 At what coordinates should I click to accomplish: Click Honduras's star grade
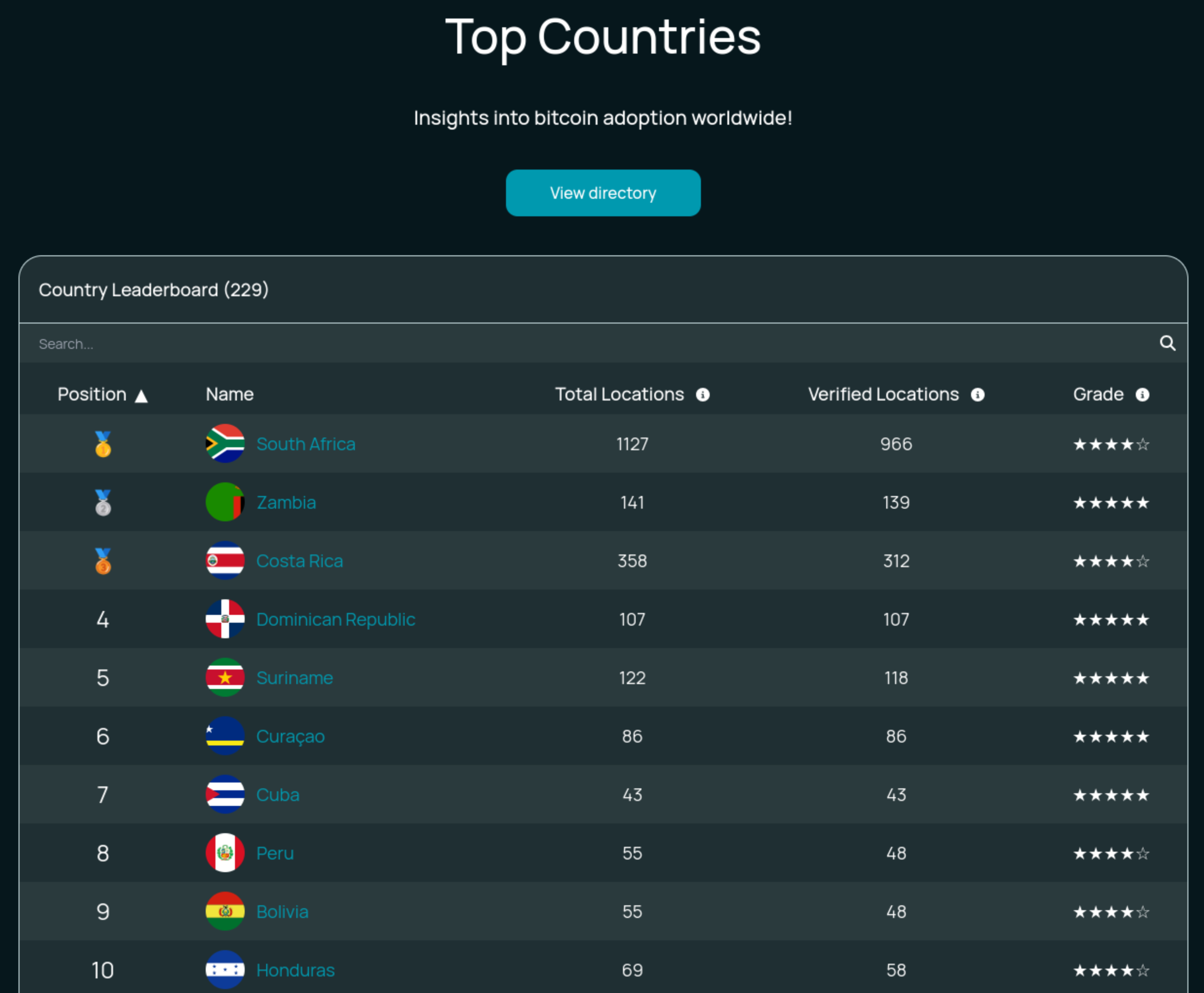tap(1111, 970)
